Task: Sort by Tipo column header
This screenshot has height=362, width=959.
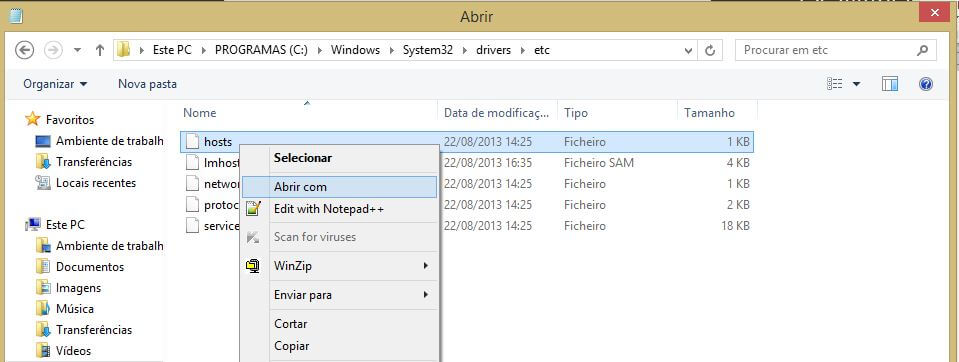Action: (x=576, y=113)
